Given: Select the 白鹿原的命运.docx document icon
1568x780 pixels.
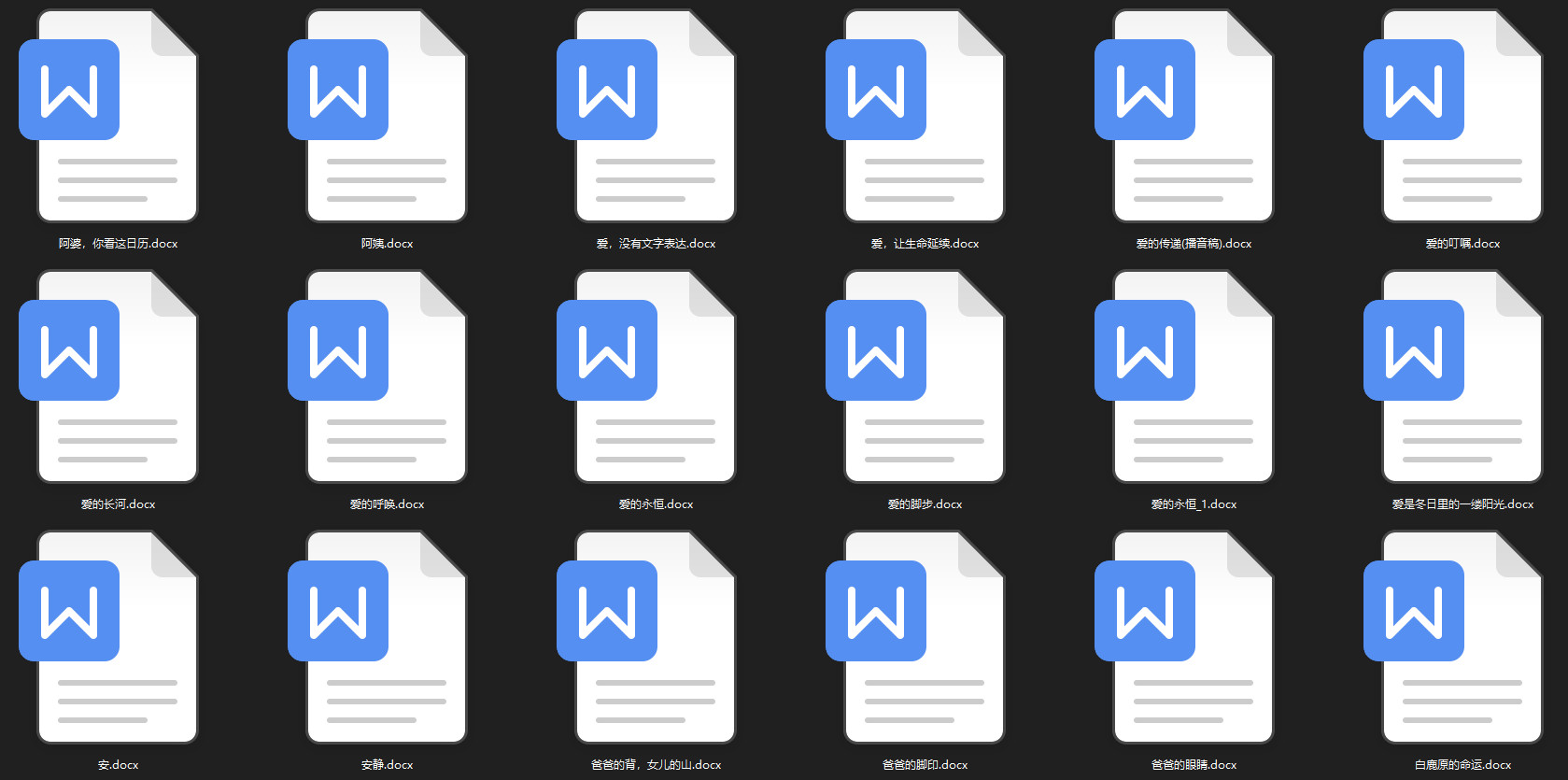Looking at the screenshot, I should (1453, 637).
